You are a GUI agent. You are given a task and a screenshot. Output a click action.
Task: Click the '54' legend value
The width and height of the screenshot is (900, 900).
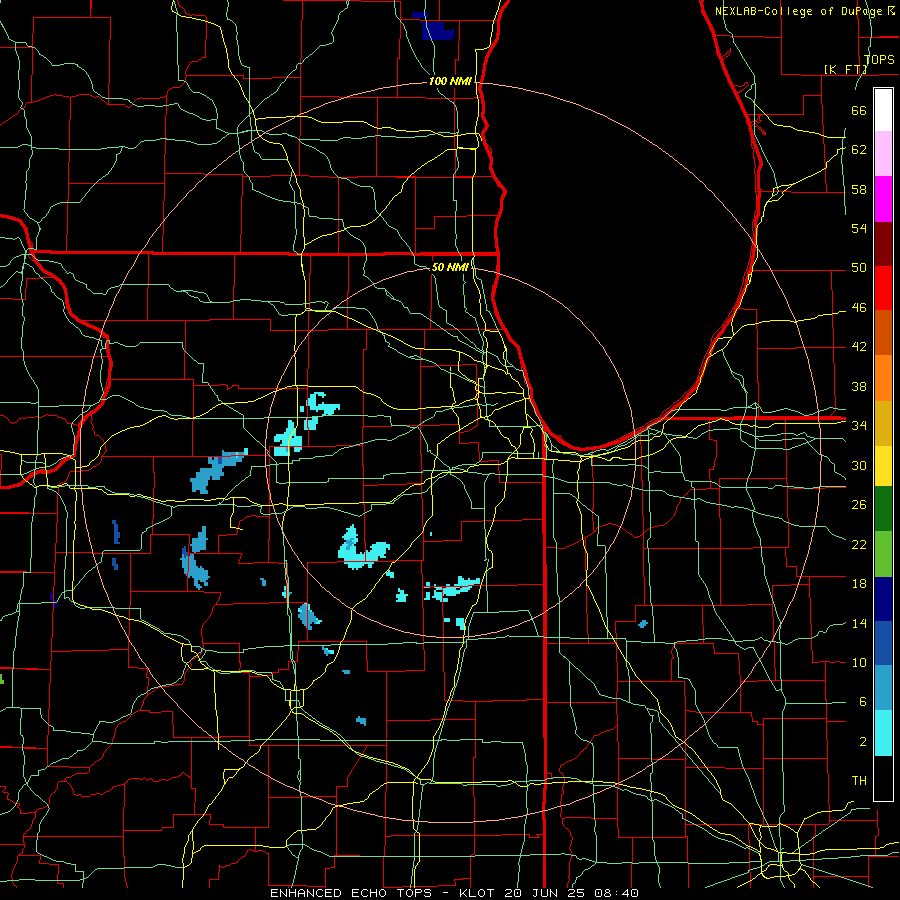tap(859, 228)
